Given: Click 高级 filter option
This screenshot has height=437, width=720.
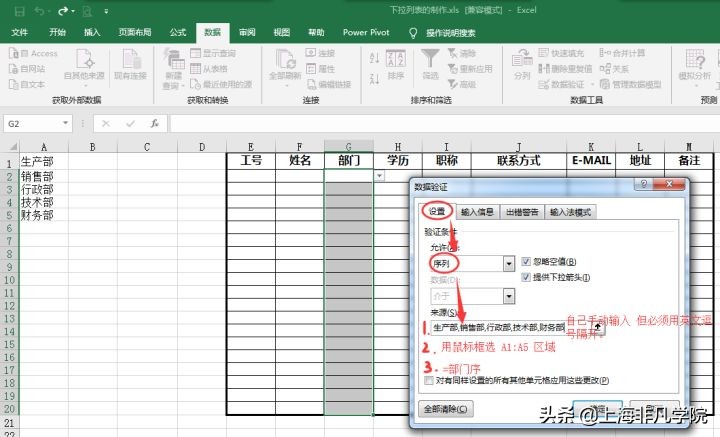Looking at the screenshot, I should point(462,84).
